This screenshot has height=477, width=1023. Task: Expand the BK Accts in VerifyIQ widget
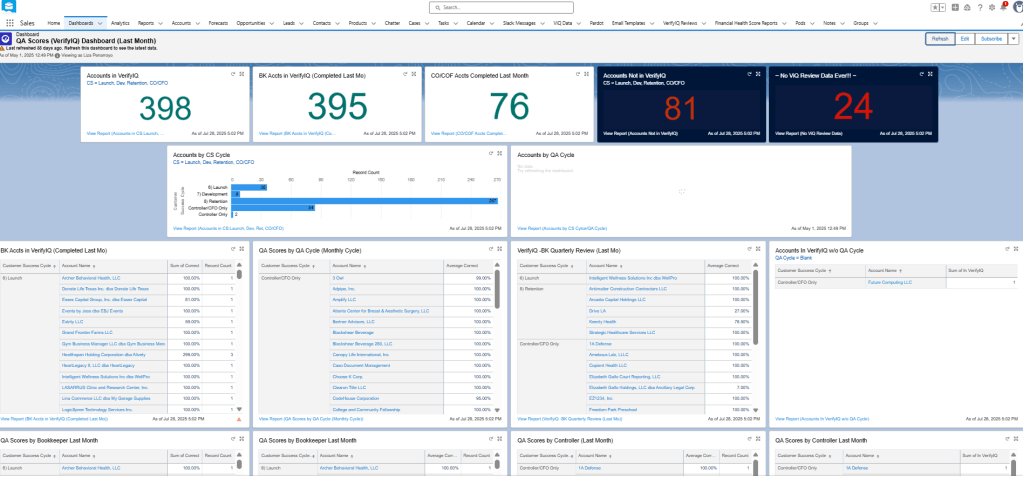(x=414, y=74)
